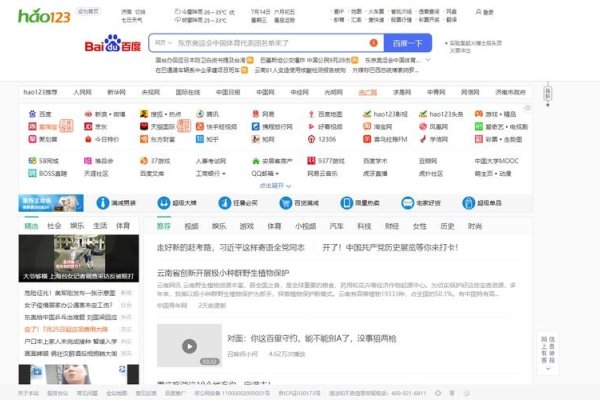600x400 pixels.
Task: Open the 百货满减 cart category
Action: point(299,203)
